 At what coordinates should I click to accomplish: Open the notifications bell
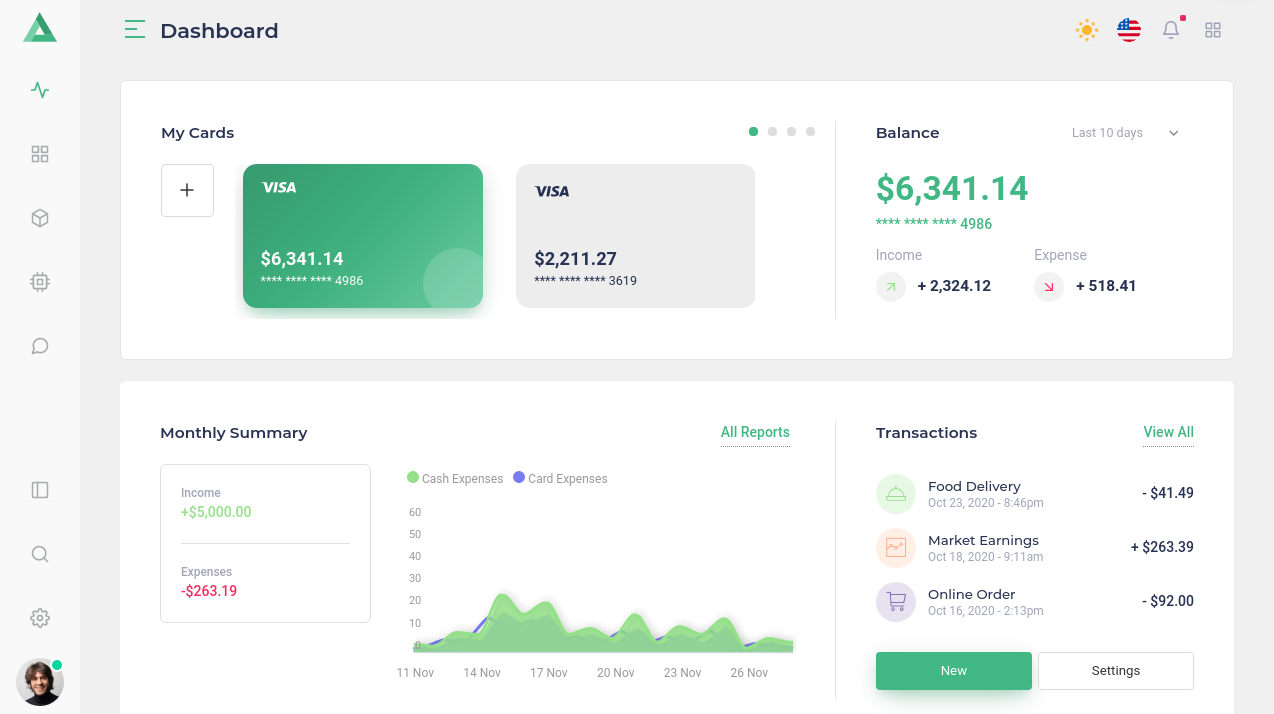click(1171, 31)
